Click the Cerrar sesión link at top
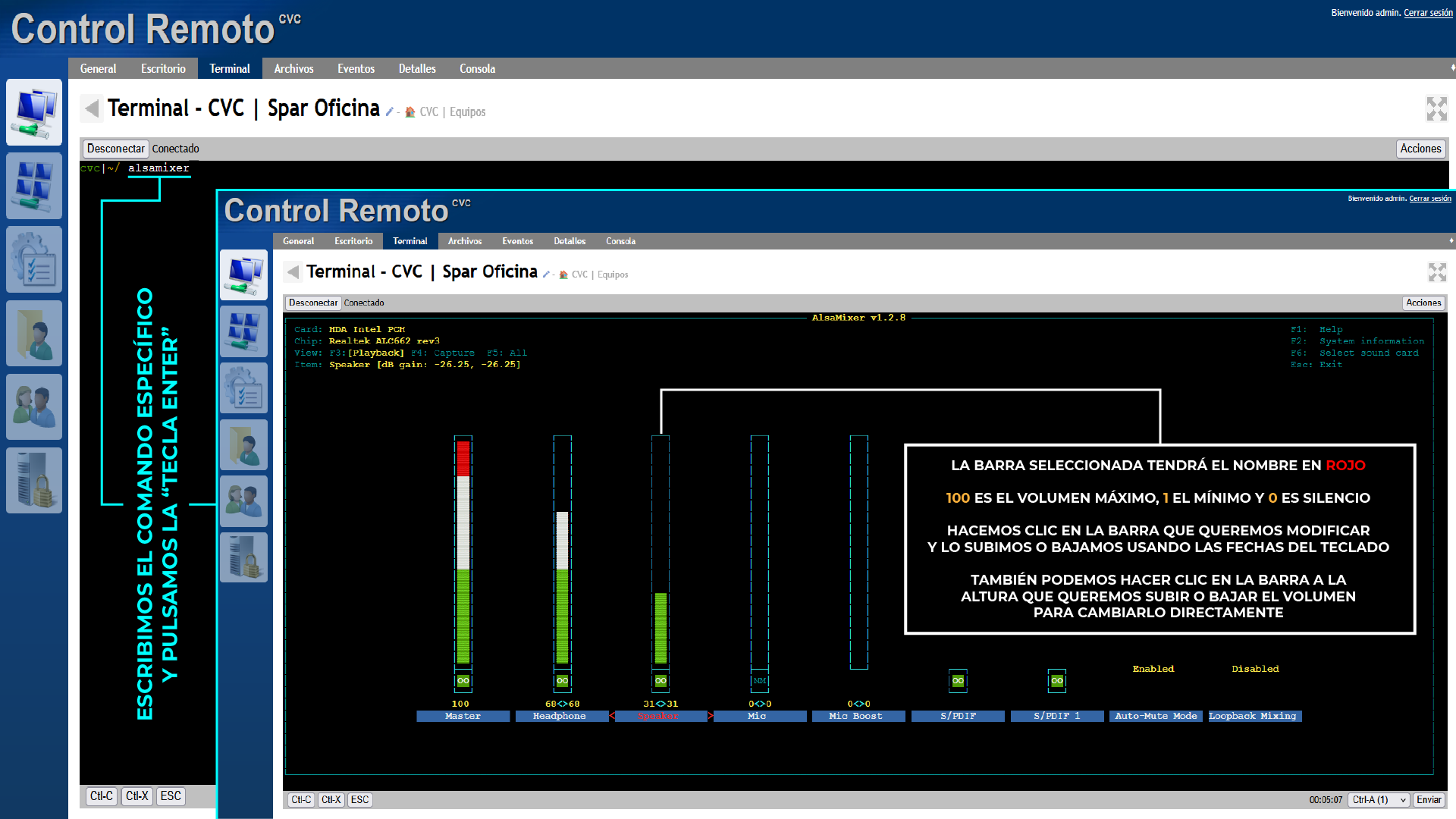This screenshot has width=1456, height=819. [x=1428, y=13]
